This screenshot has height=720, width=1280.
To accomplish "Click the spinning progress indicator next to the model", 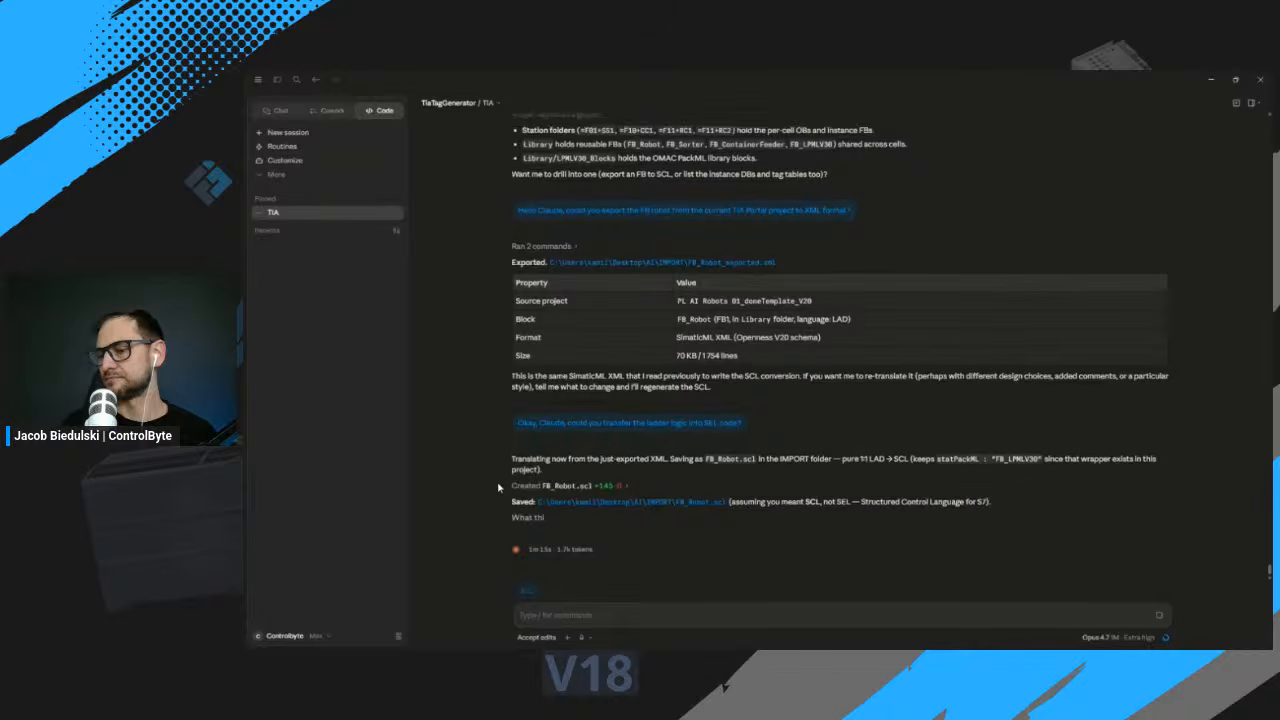I will pyautogui.click(x=1165, y=637).
